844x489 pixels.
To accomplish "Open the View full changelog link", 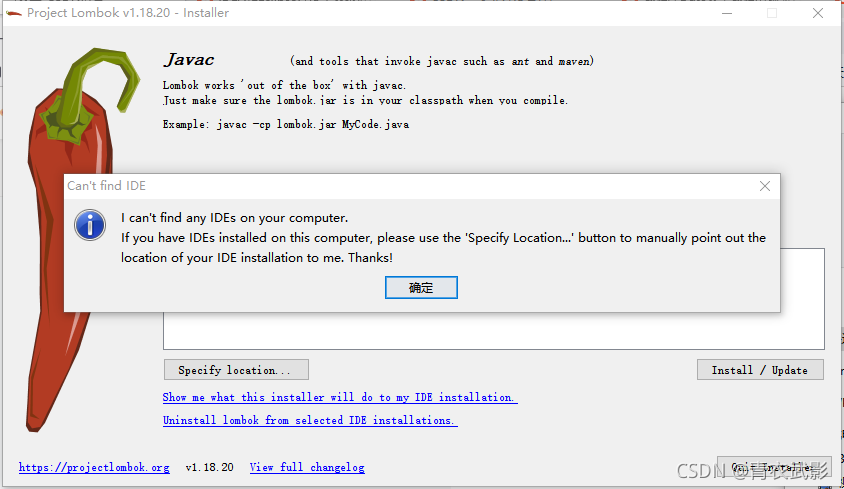I will pyautogui.click(x=307, y=467).
